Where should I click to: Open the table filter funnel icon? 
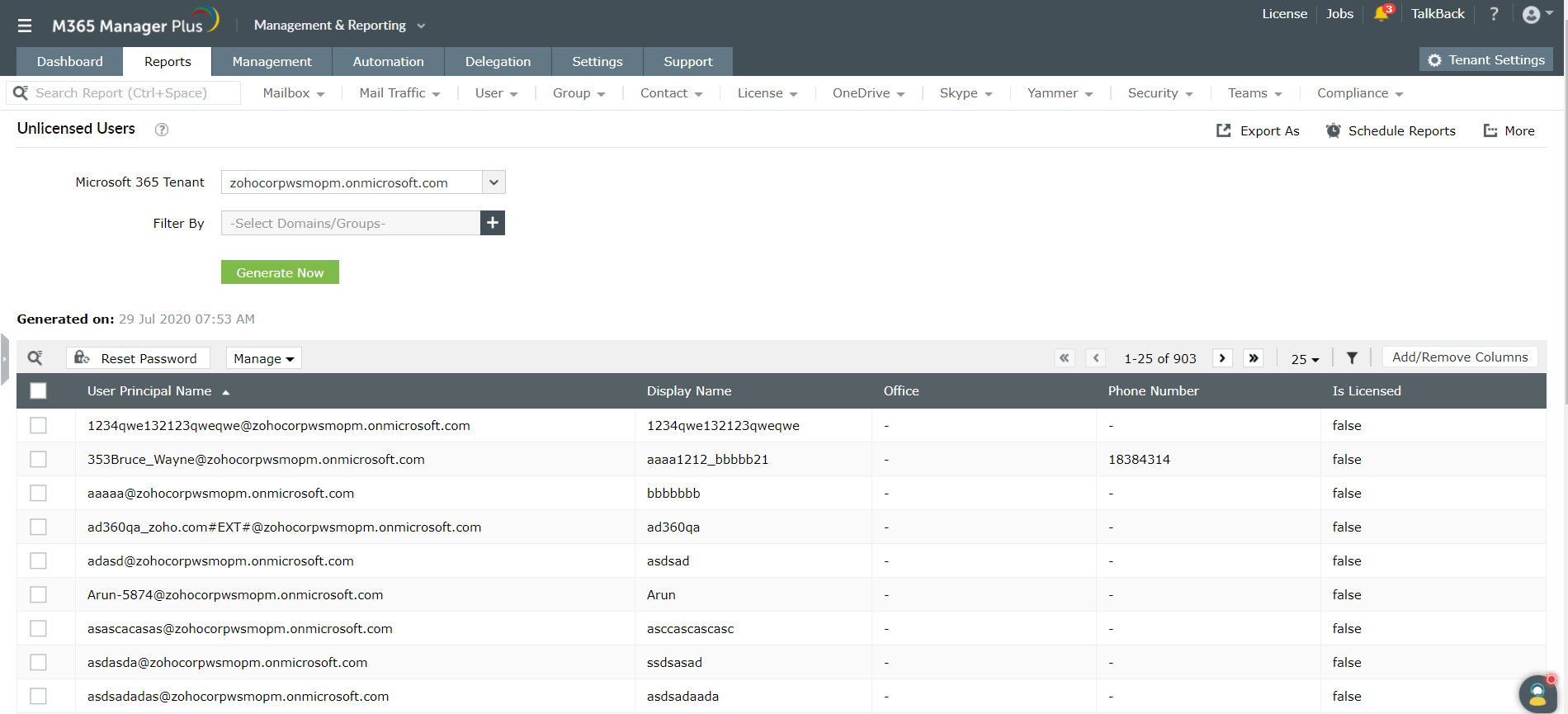click(x=1352, y=358)
